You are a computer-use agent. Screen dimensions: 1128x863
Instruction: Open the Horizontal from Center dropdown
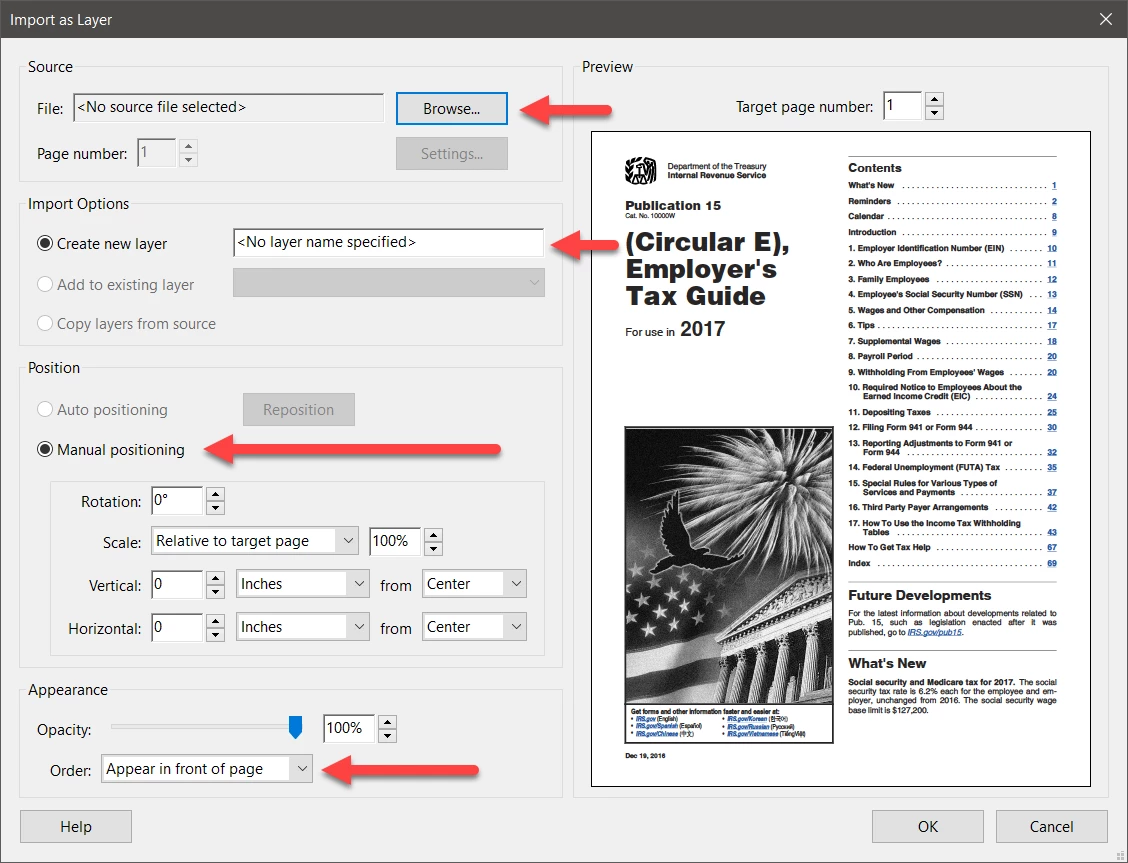click(474, 626)
